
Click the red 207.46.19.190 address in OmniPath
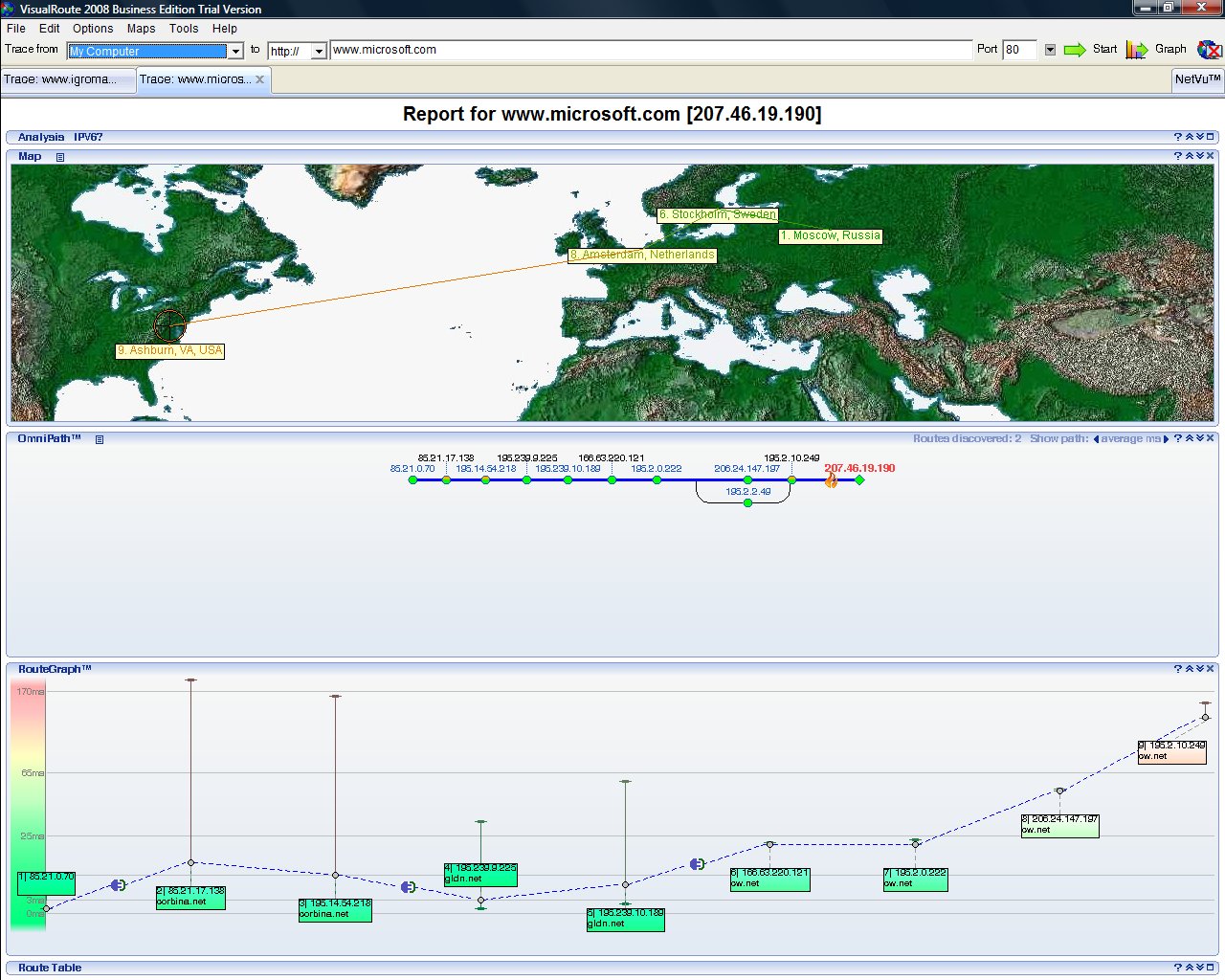click(x=859, y=468)
